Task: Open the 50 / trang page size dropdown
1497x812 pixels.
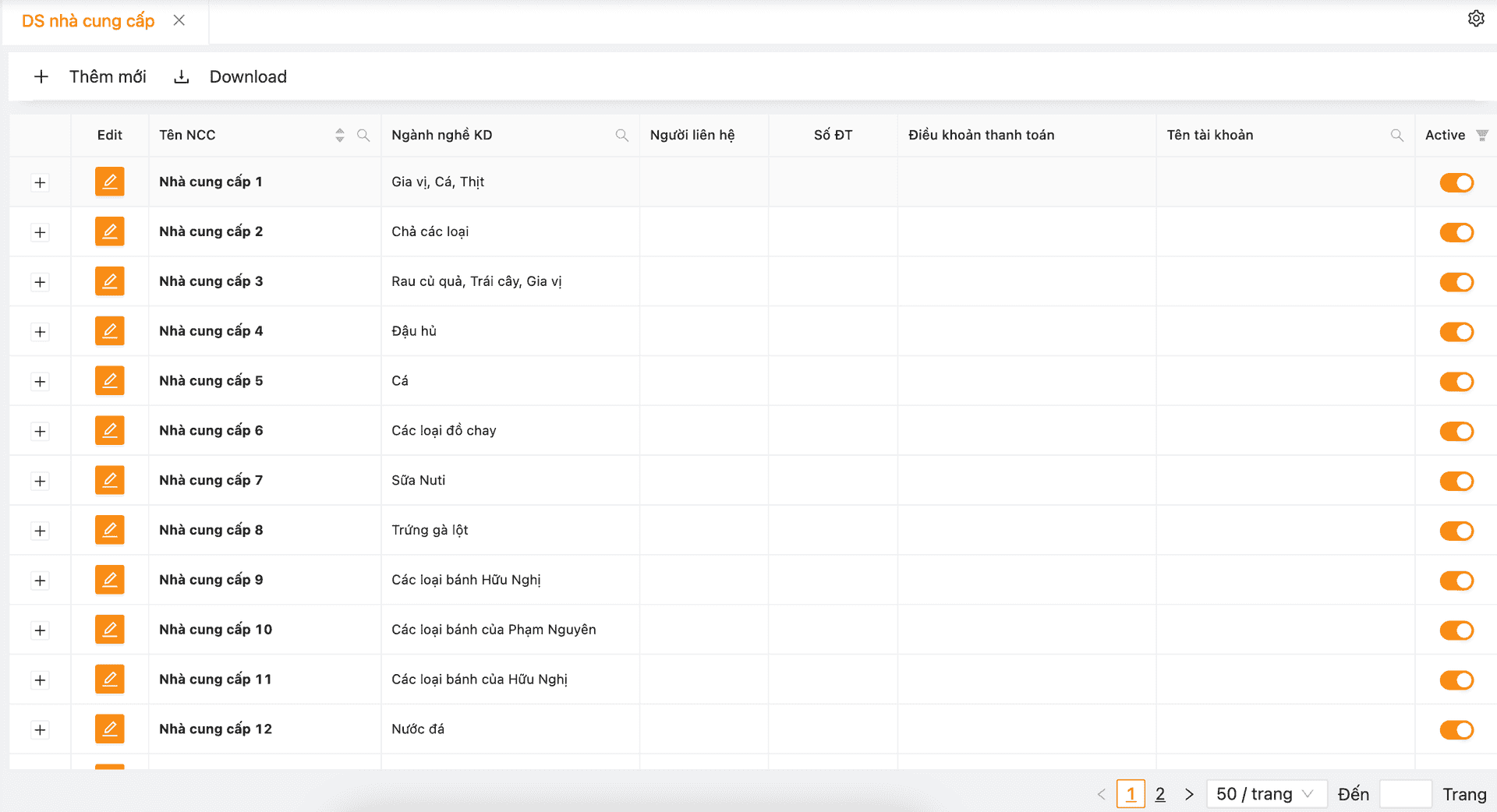Action: coord(1265,794)
